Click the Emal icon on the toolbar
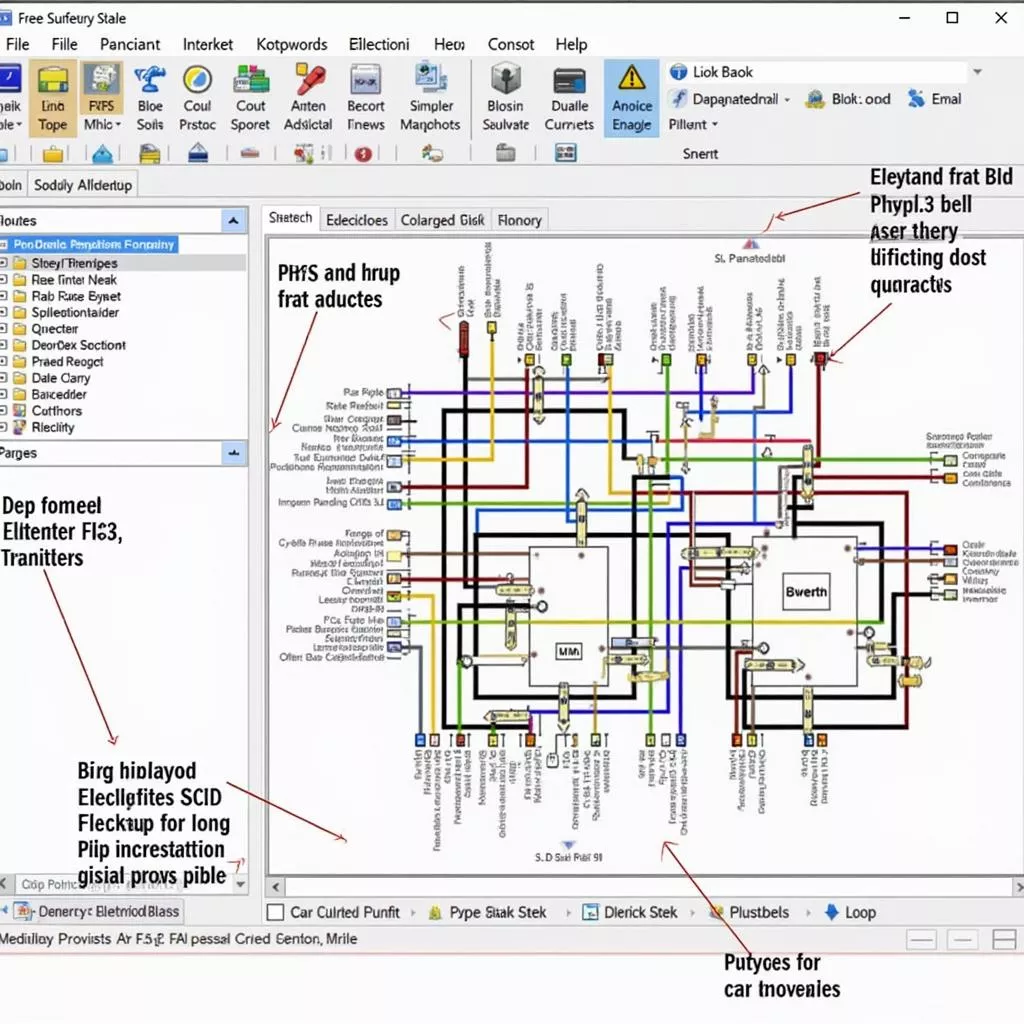 (934, 99)
